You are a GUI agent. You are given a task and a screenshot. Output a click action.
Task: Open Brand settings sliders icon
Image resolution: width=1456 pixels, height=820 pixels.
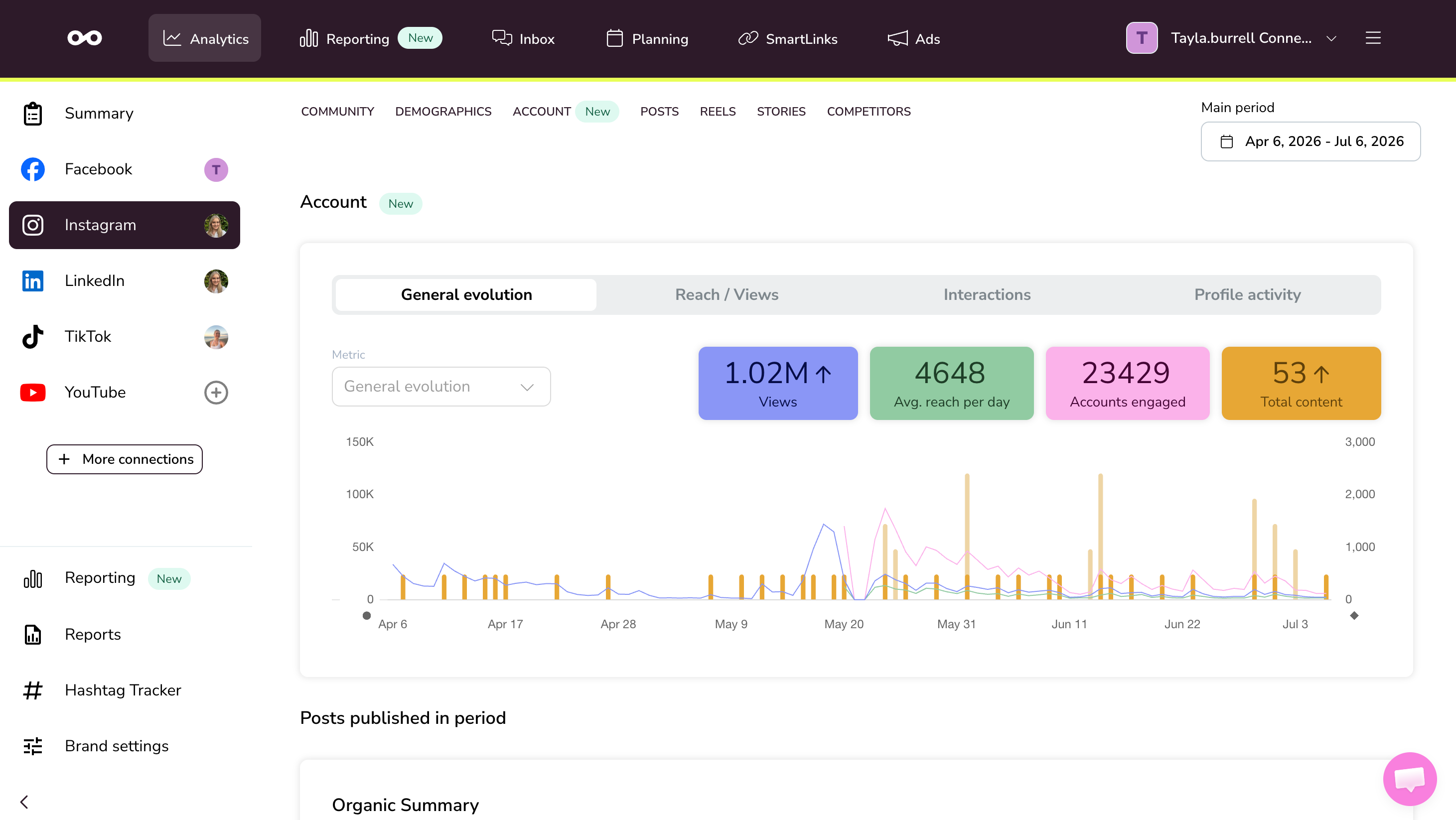(33, 746)
